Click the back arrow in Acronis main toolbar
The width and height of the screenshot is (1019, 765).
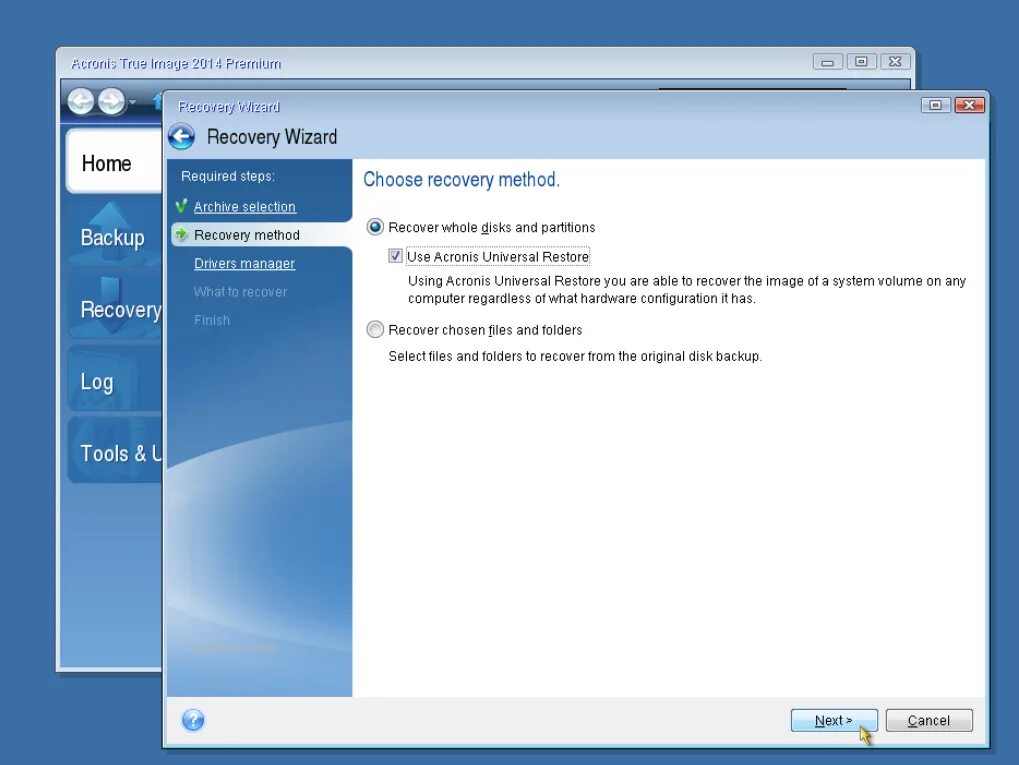tap(81, 101)
